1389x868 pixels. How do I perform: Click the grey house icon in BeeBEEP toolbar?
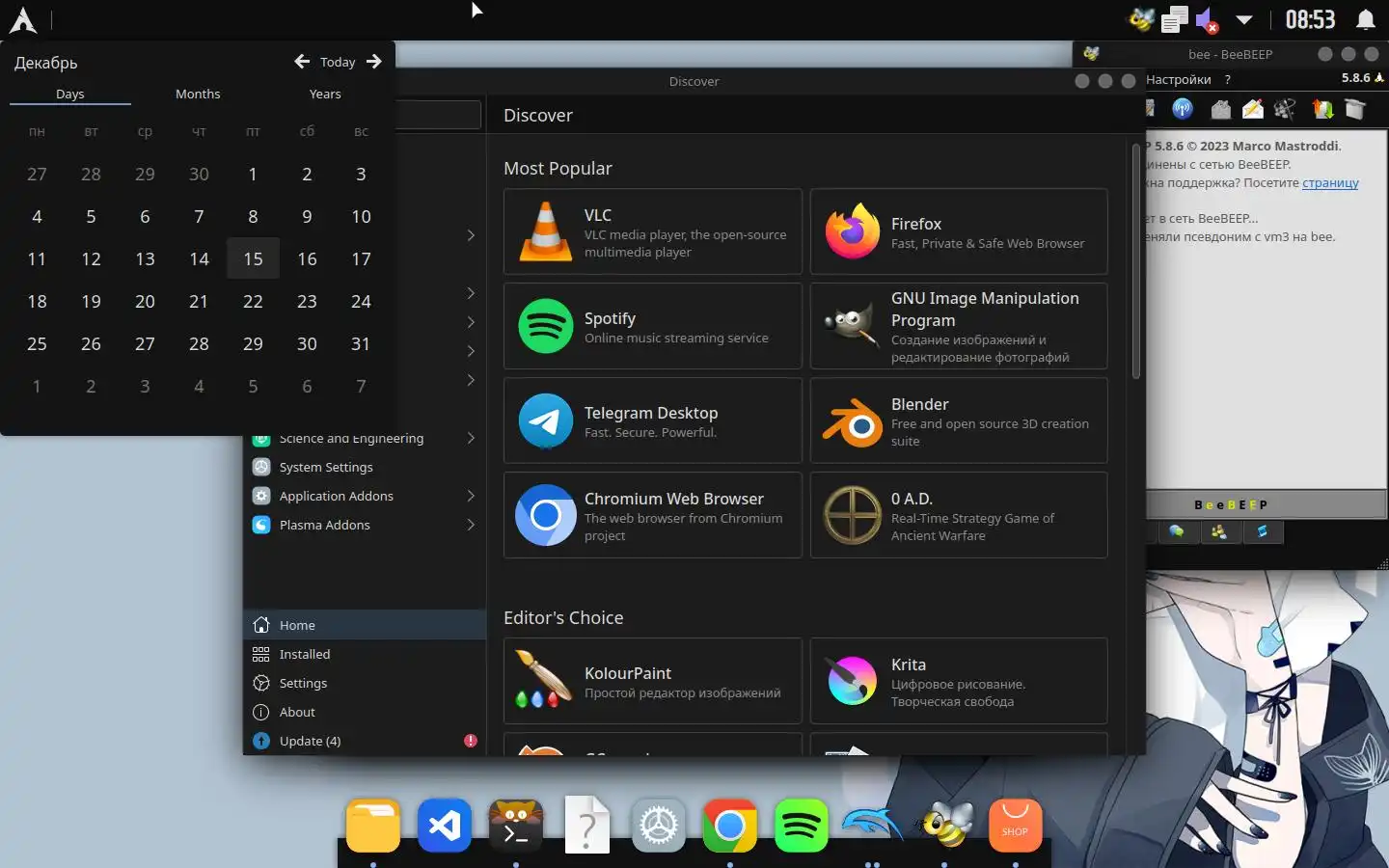(1221, 109)
